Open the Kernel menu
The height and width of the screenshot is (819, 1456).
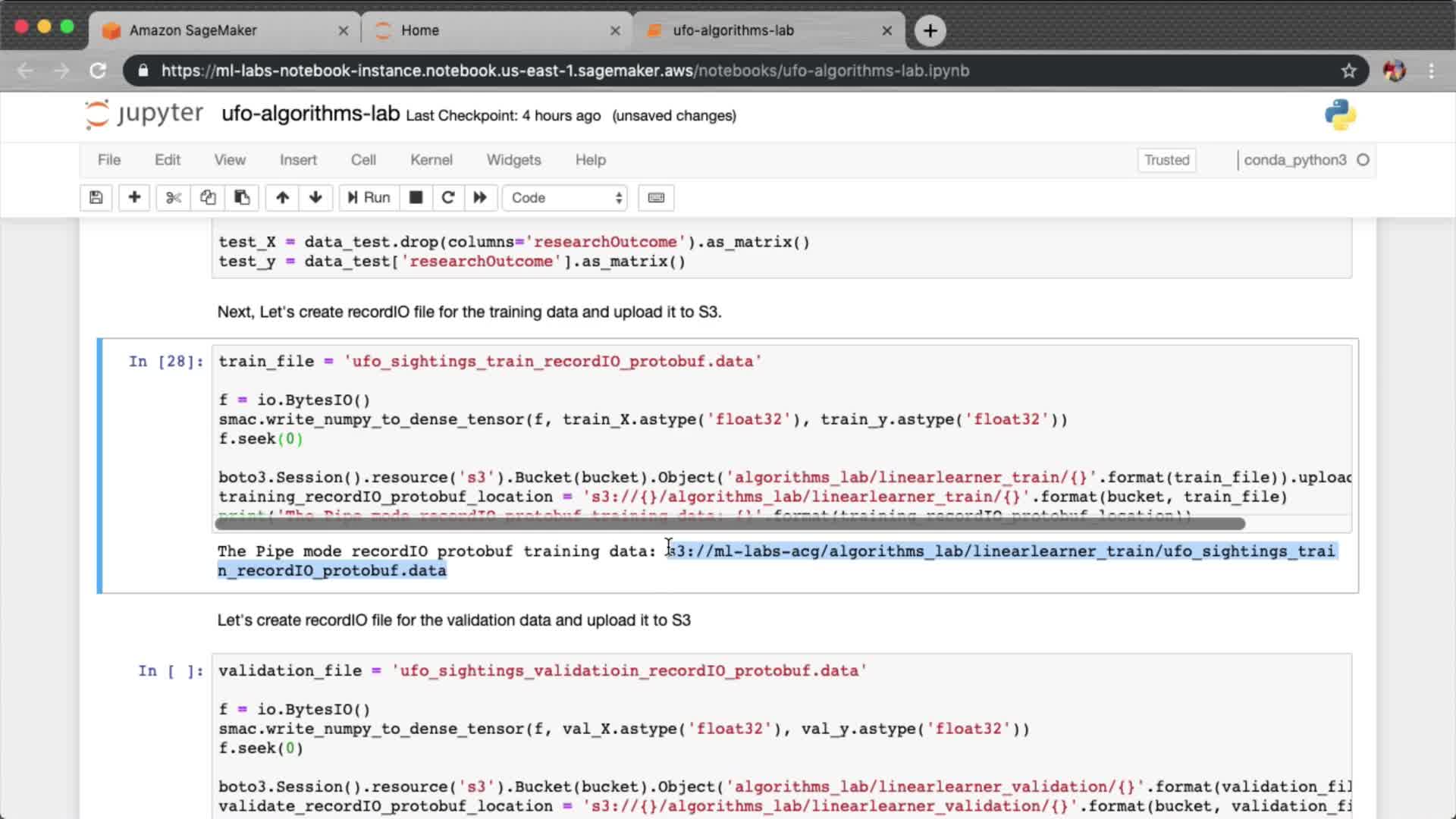431,160
